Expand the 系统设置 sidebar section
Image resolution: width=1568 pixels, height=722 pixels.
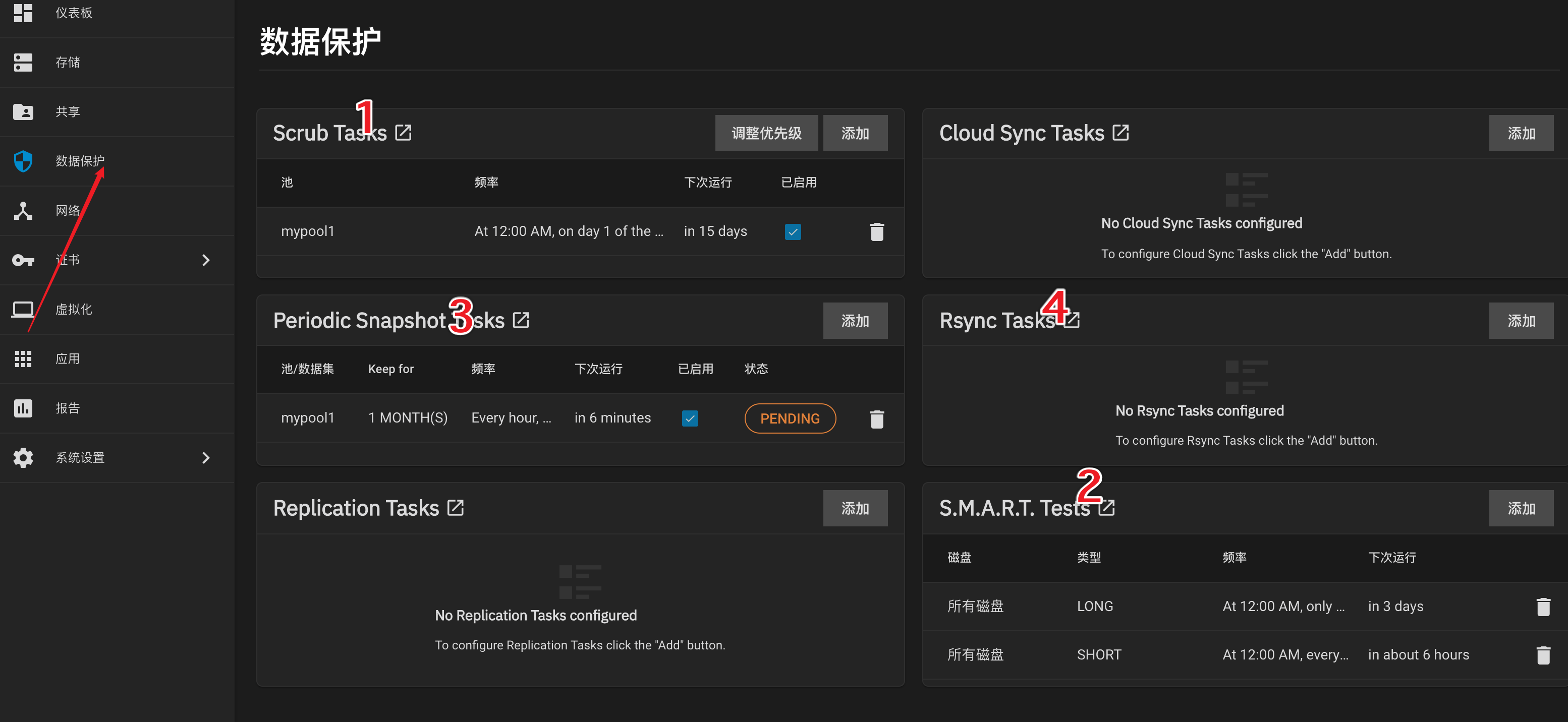pos(206,457)
